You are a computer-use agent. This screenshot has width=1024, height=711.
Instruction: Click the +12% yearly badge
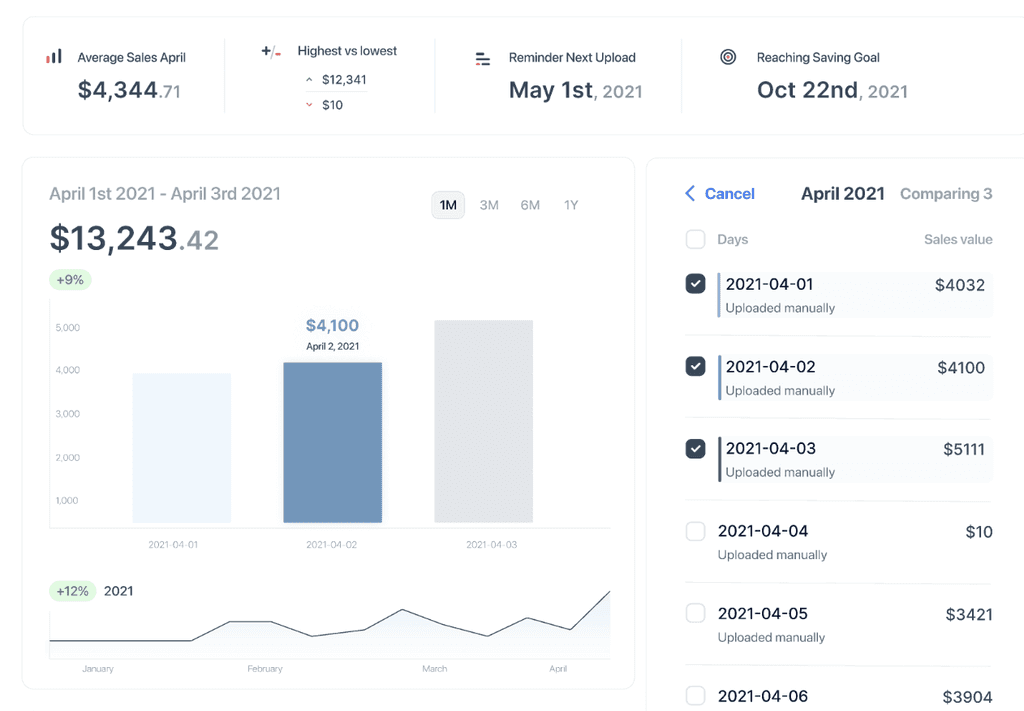coord(72,591)
